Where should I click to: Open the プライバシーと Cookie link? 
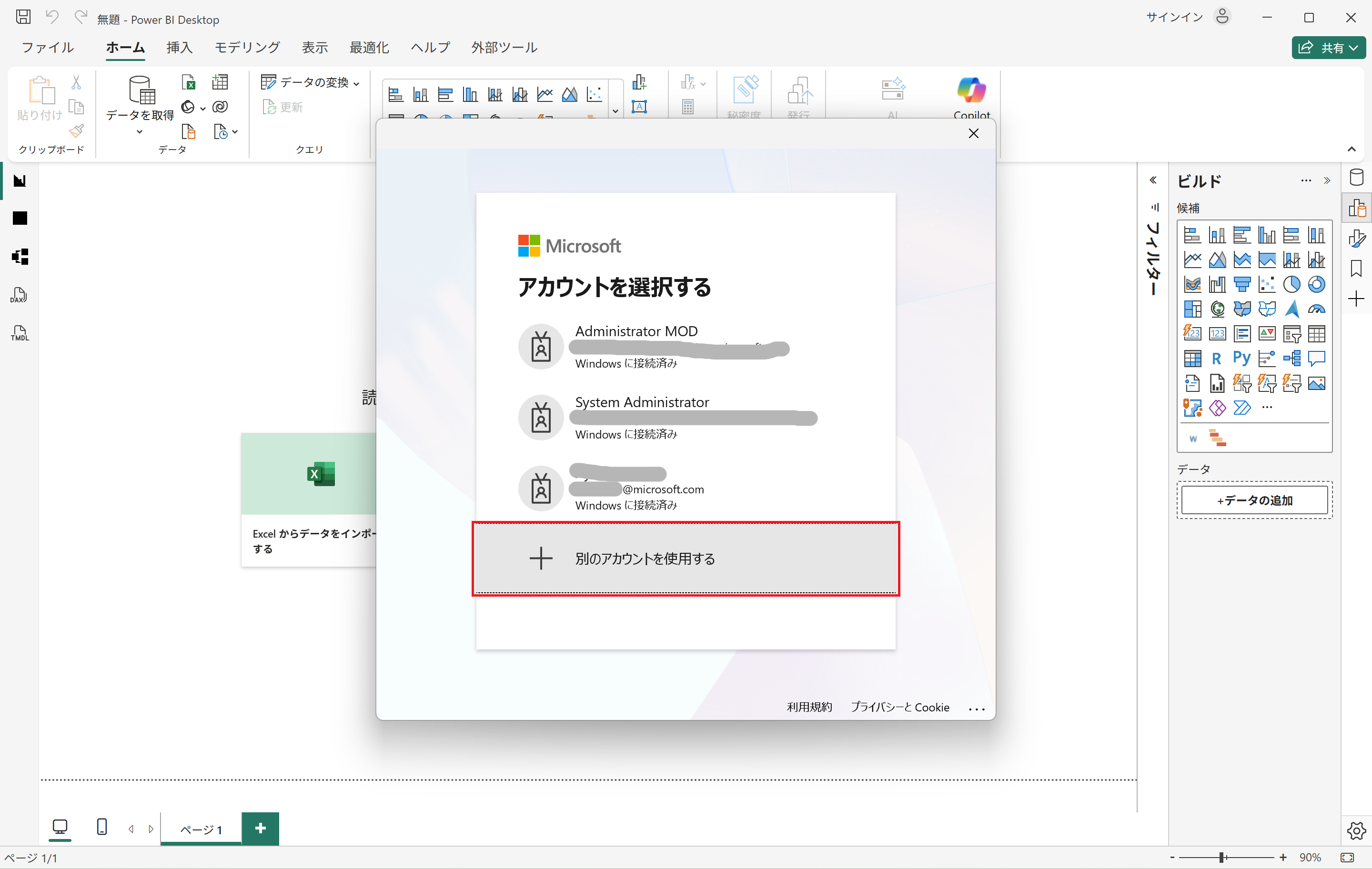click(x=900, y=707)
